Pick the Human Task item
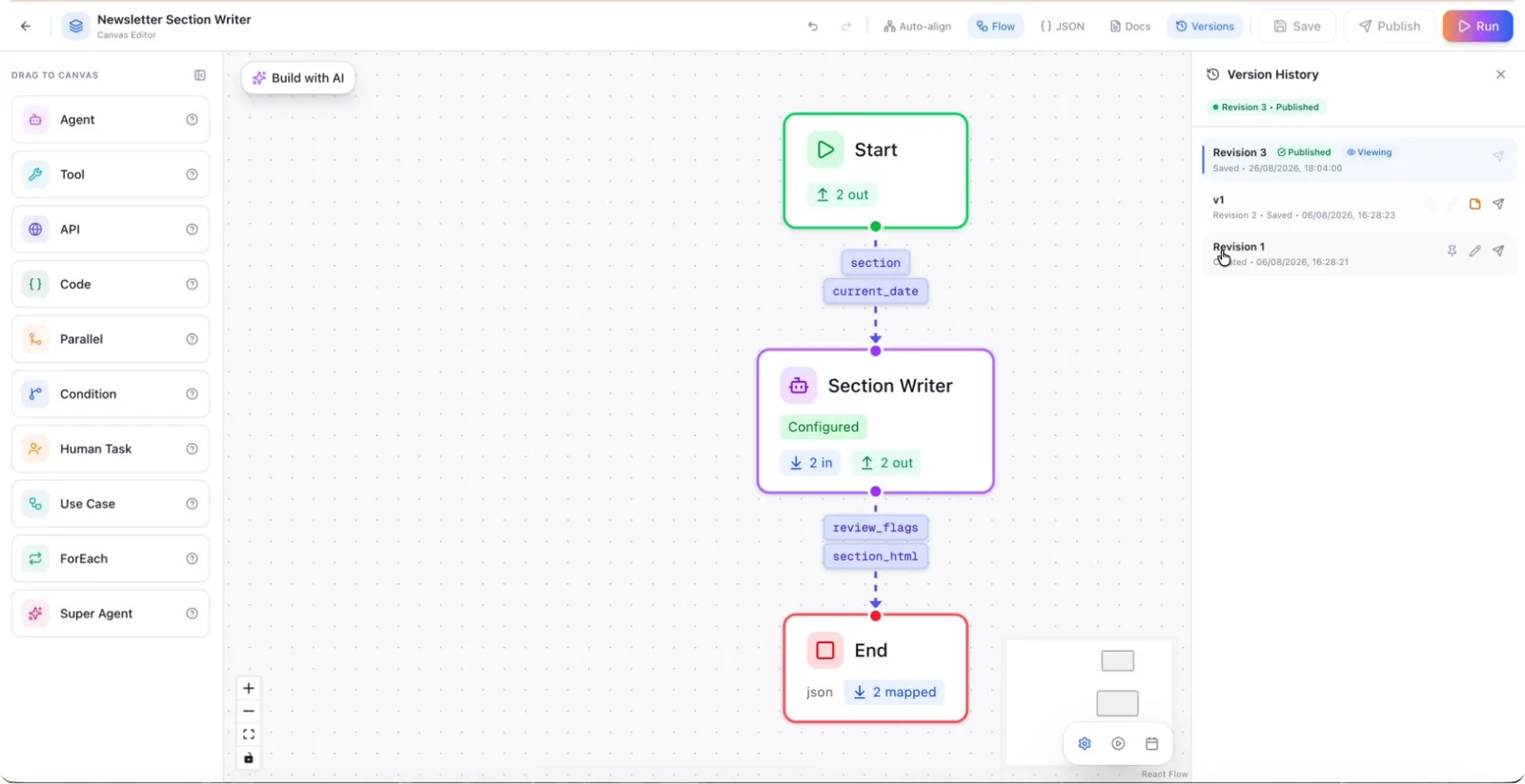Image resolution: width=1525 pixels, height=784 pixels. coord(111,449)
